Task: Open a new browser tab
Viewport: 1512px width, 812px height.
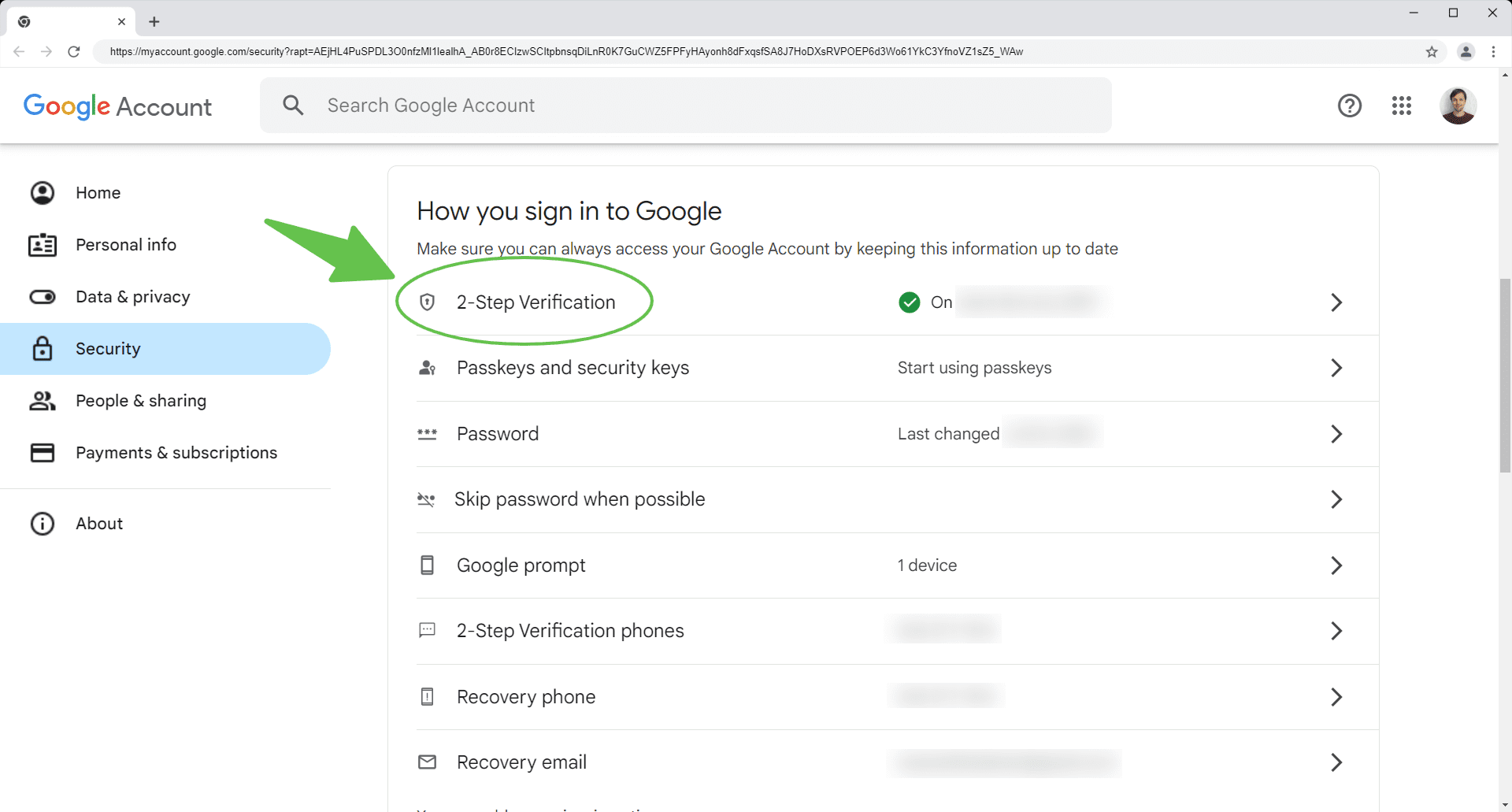Action: pyautogui.click(x=154, y=22)
